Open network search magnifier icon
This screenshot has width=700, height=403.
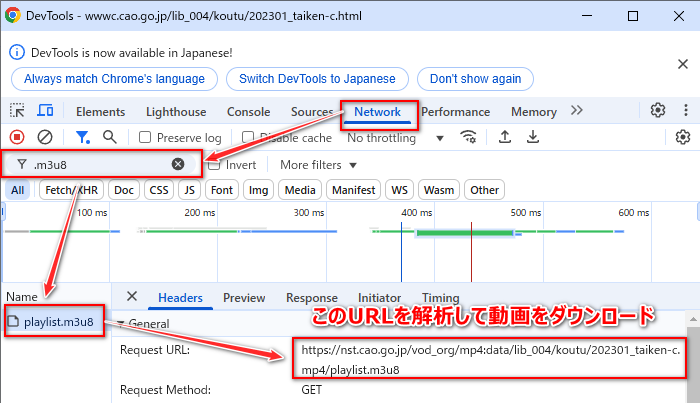(110, 137)
